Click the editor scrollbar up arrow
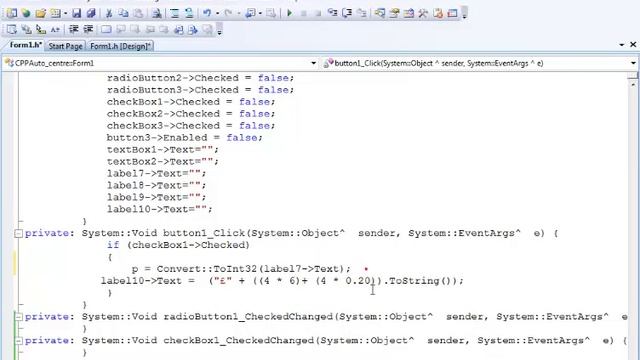The width and height of the screenshot is (640, 360). pyautogui.click(x=633, y=84)
